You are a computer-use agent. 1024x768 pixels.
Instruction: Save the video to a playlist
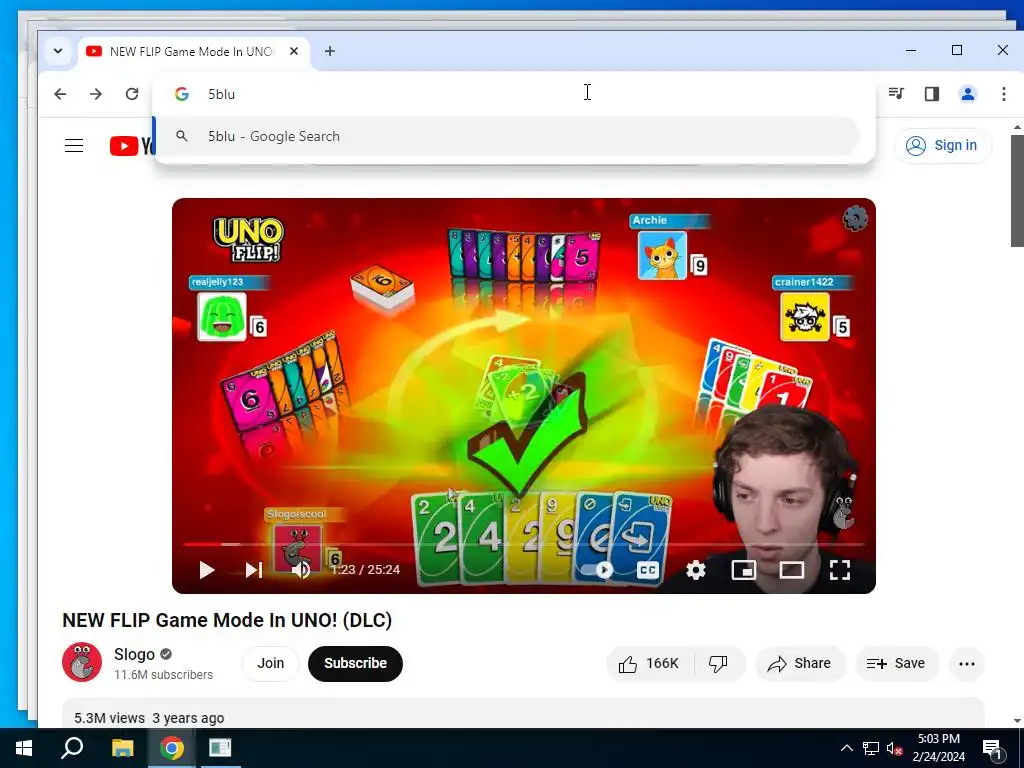click(896, 664)
